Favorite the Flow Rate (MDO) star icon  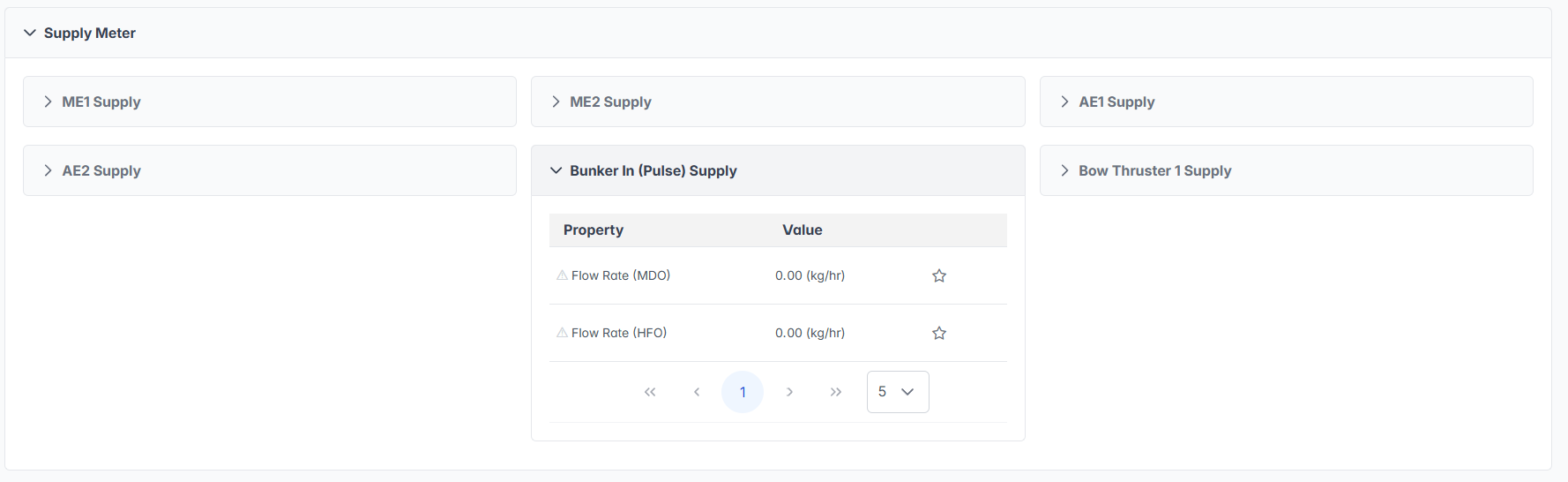(939, 276)
